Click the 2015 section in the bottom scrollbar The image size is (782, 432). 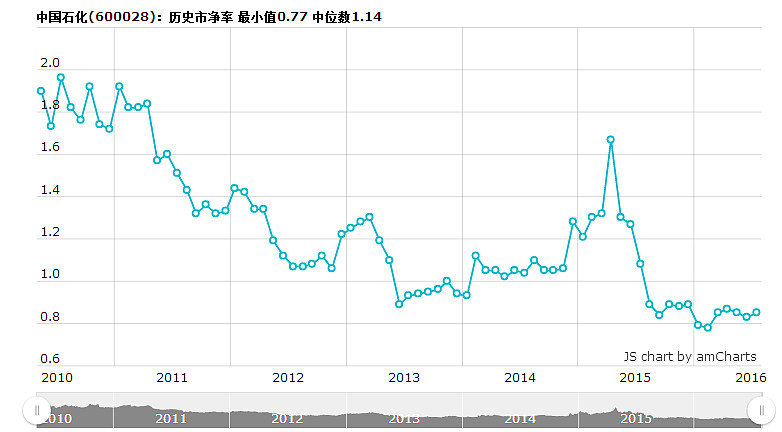point(636,418)
